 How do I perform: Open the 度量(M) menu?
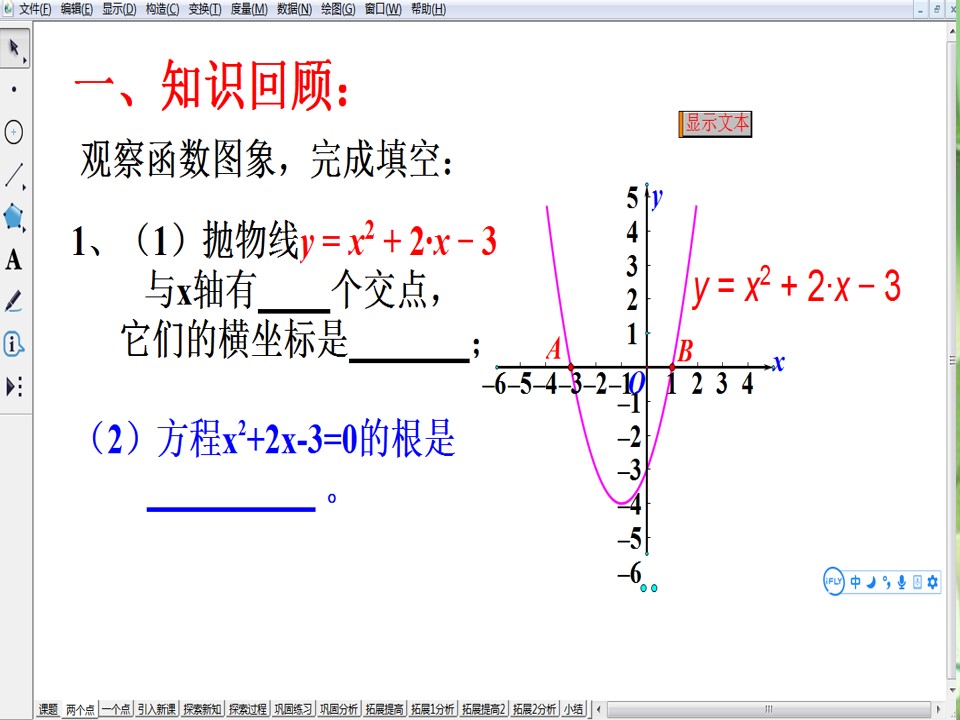[249, 10]
